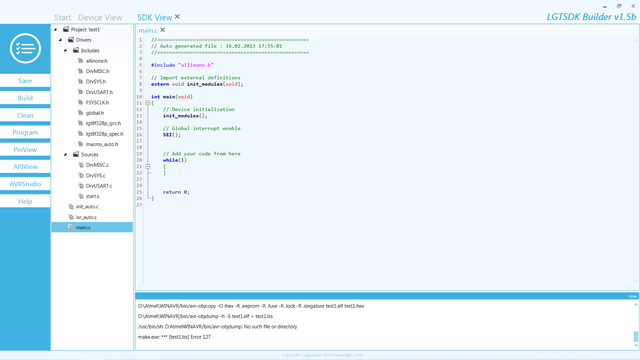Click file icon next to DrvSYS.c
This screenshot has width=640, height=360.
pos(81,176)
